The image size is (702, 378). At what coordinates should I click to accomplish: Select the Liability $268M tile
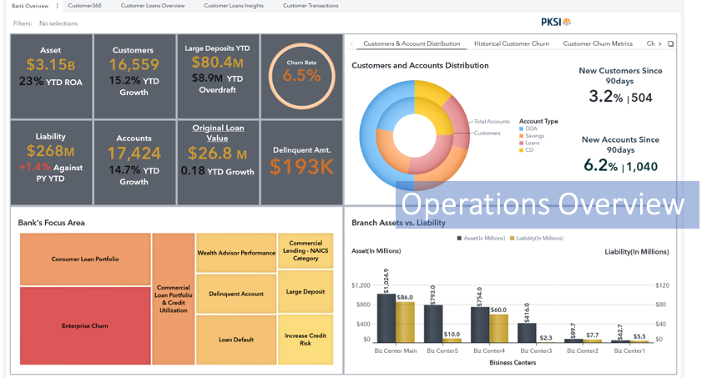51,162
